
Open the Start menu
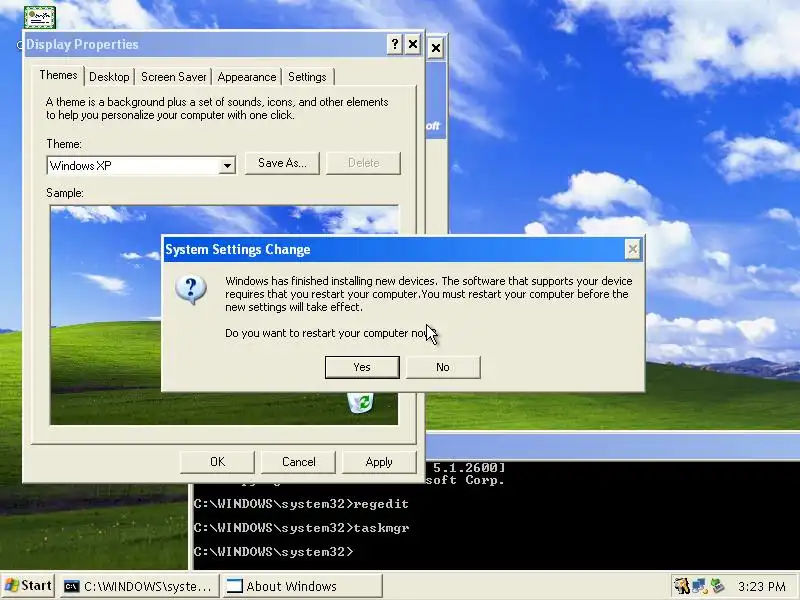[x=28, y=586]
